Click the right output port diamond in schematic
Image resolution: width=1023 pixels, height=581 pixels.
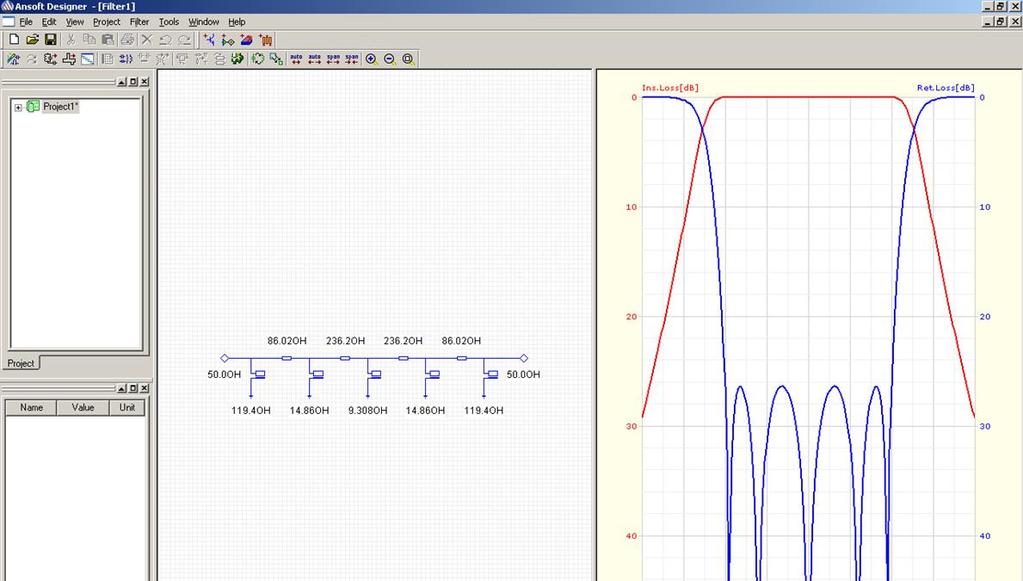pyautogui.click(x=523, y=358)
